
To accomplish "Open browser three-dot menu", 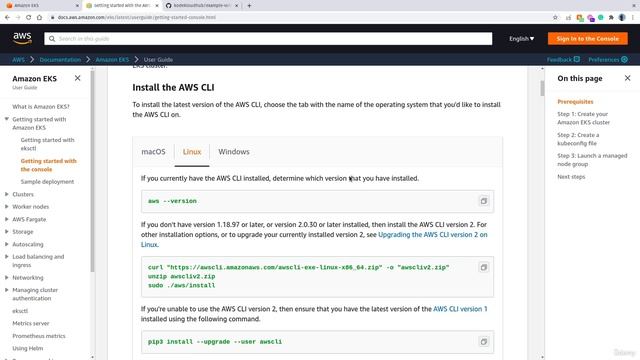I will (x=633, y=17).
